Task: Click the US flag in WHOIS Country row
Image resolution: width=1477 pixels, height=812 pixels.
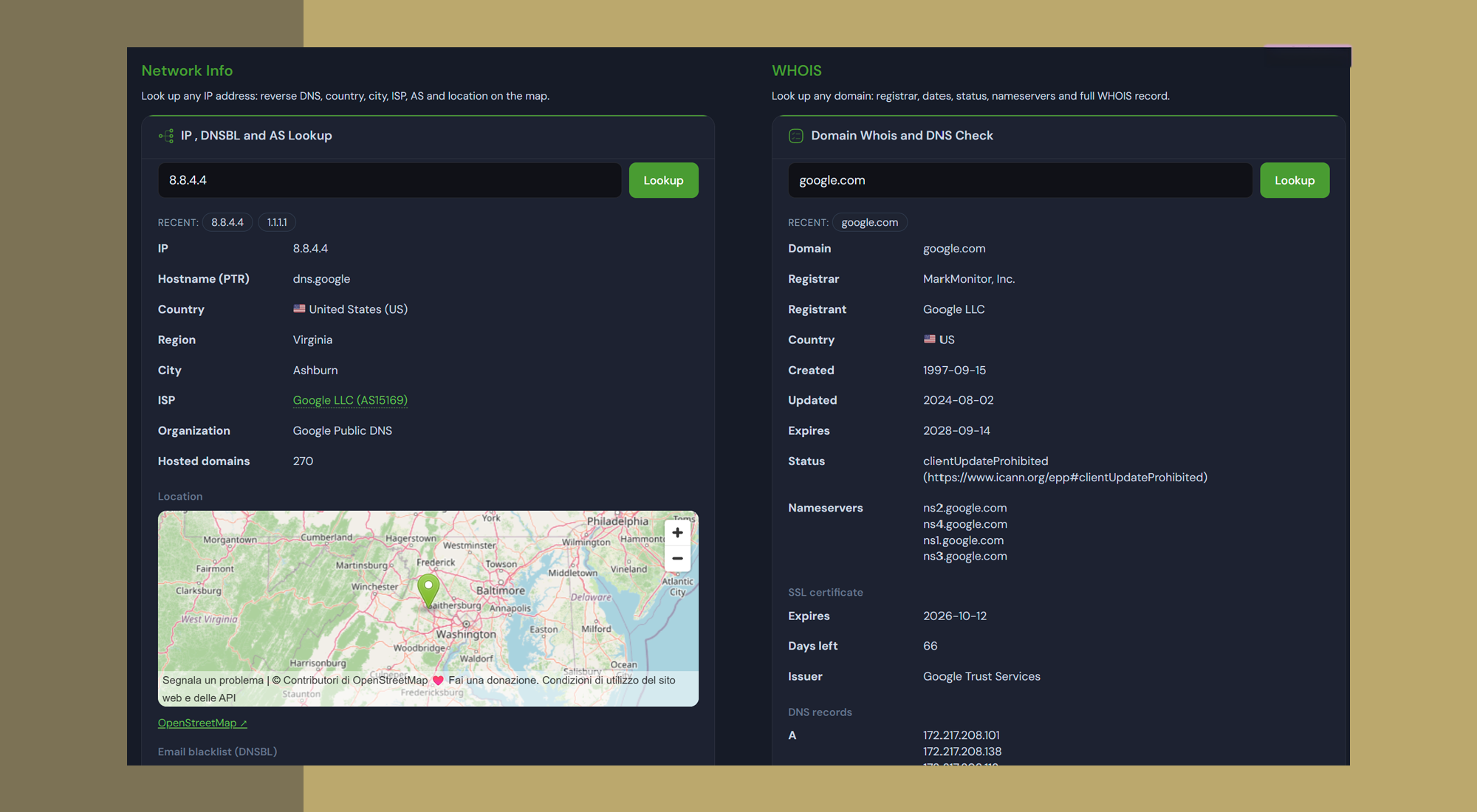Action: [929, 339]
